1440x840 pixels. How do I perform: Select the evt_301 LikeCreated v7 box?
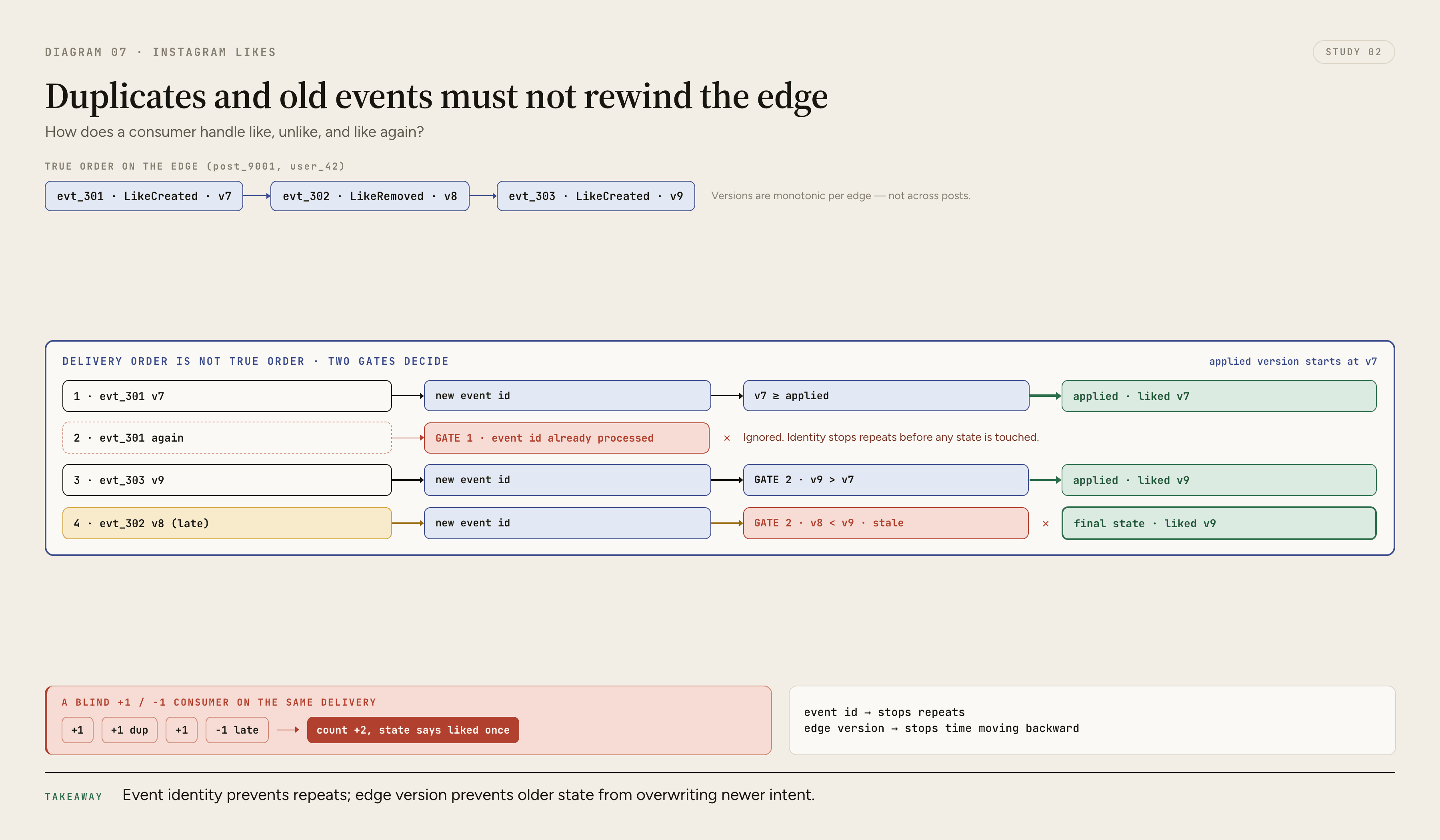point(144,196)
